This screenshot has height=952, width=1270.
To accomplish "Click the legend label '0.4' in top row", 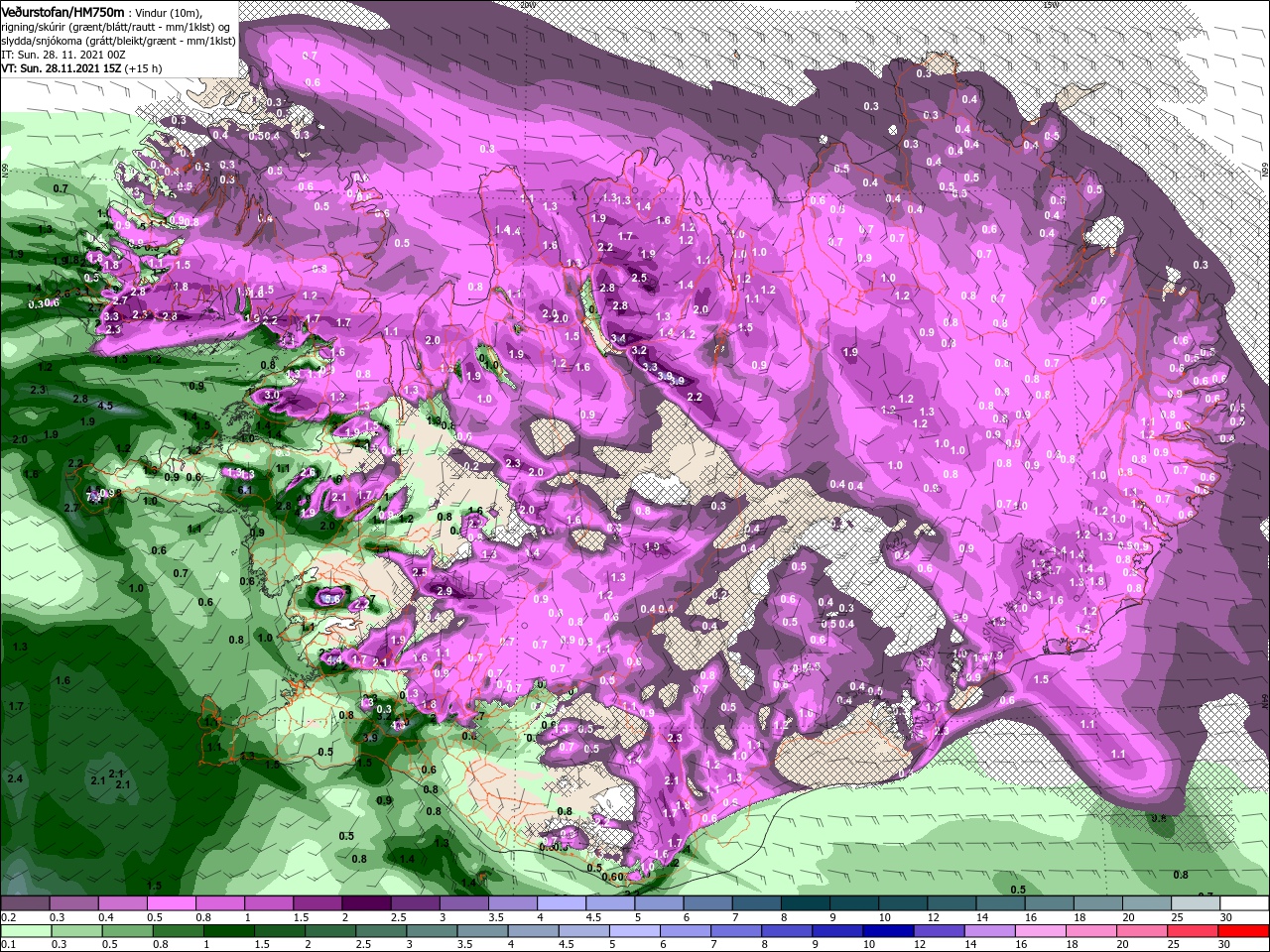I will tap(106, 917).
